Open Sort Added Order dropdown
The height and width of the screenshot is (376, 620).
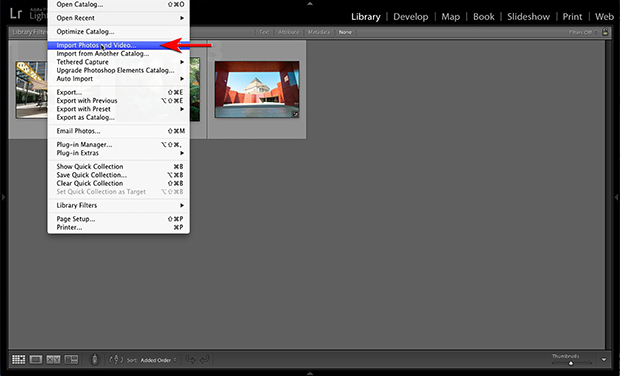158,360
